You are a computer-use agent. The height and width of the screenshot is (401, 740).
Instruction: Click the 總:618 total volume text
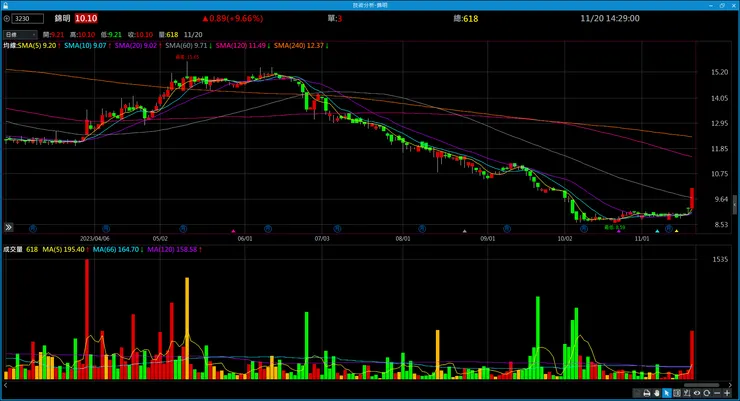pos(466,18)
